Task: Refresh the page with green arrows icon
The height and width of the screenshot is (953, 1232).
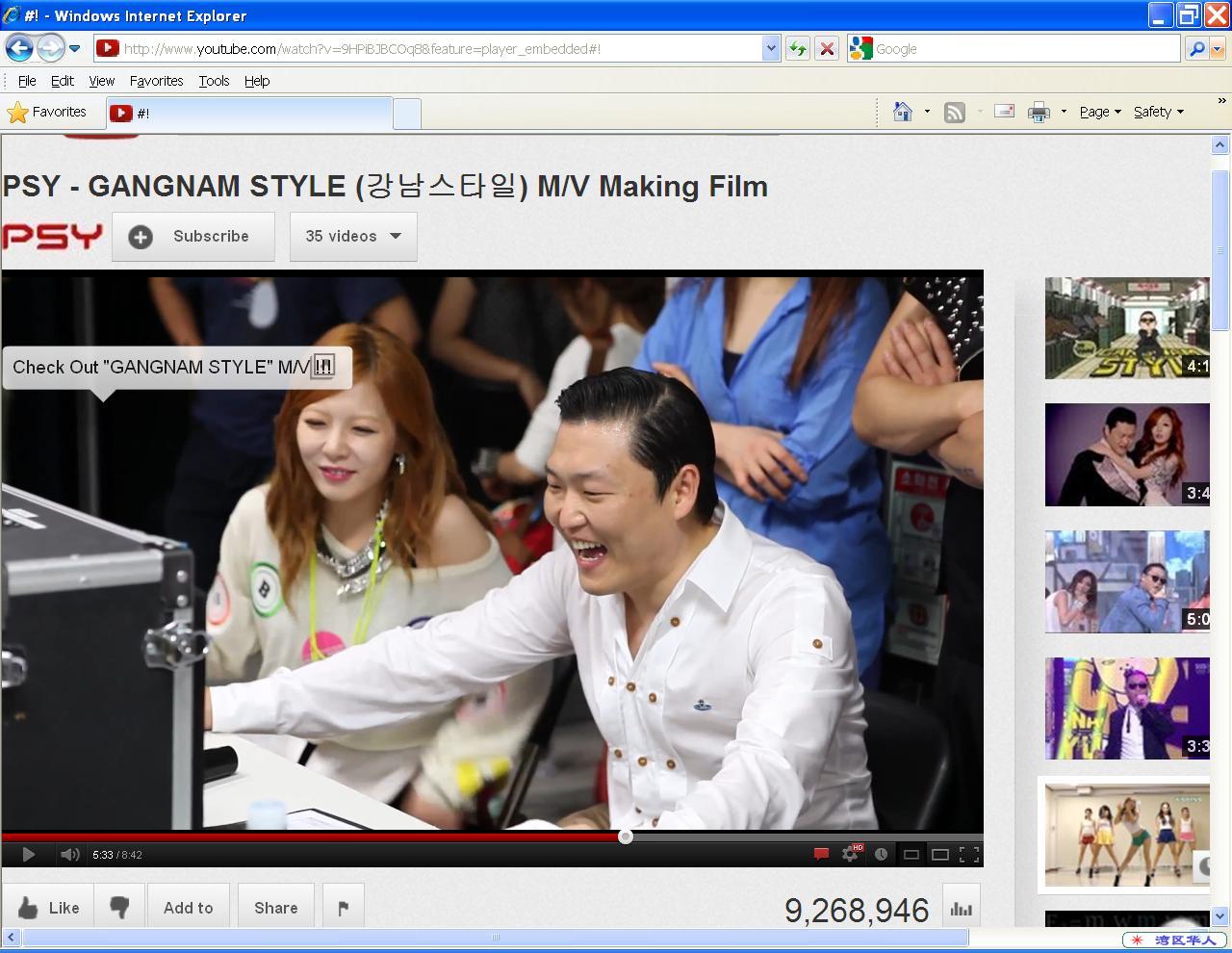Action: (x=797, y=48)
